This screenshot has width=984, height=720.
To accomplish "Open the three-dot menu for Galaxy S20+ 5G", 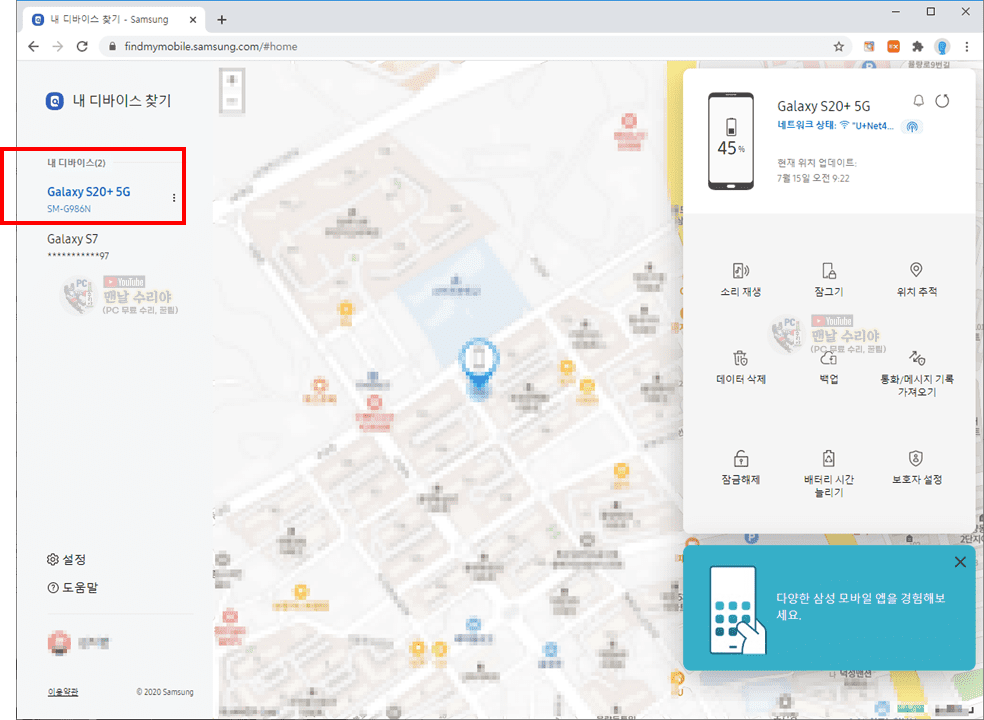I will [x=174, y=198].
